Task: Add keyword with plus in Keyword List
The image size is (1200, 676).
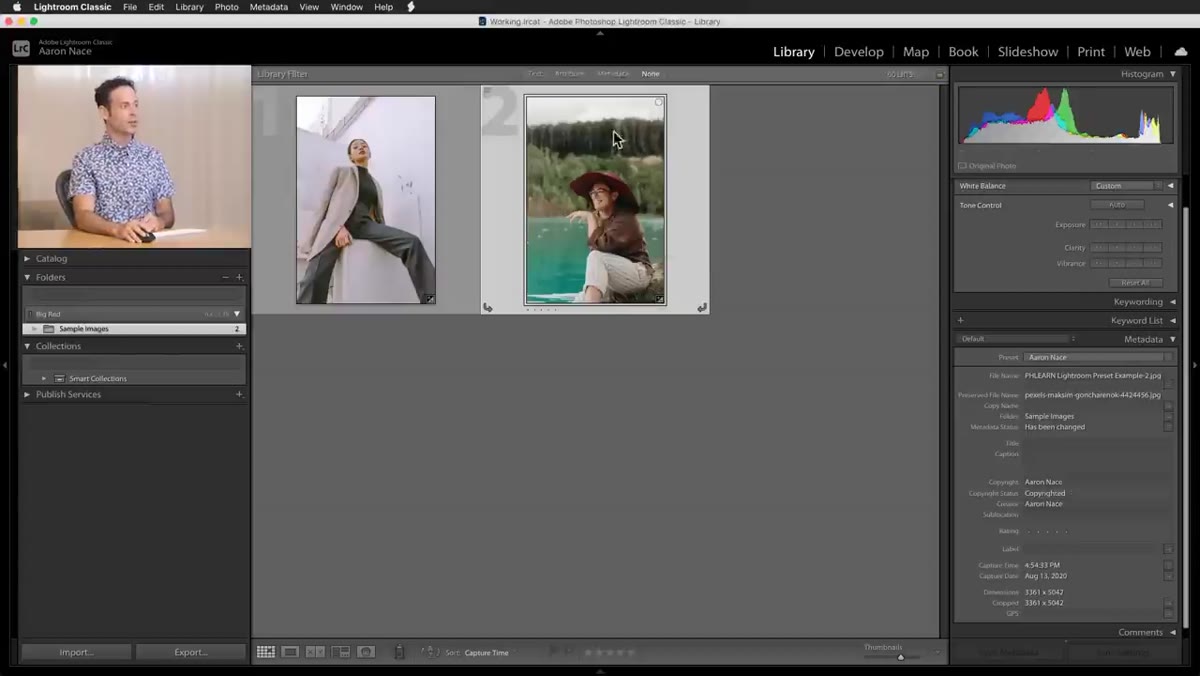Action: coord(960,321)
